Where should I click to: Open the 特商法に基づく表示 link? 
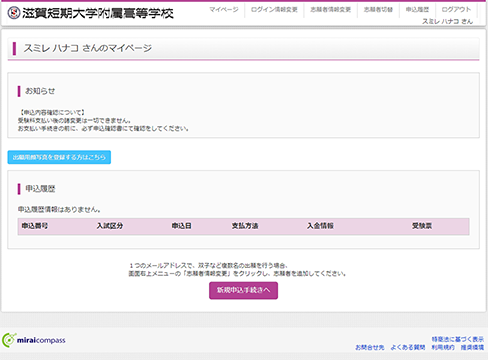point(457,339)
